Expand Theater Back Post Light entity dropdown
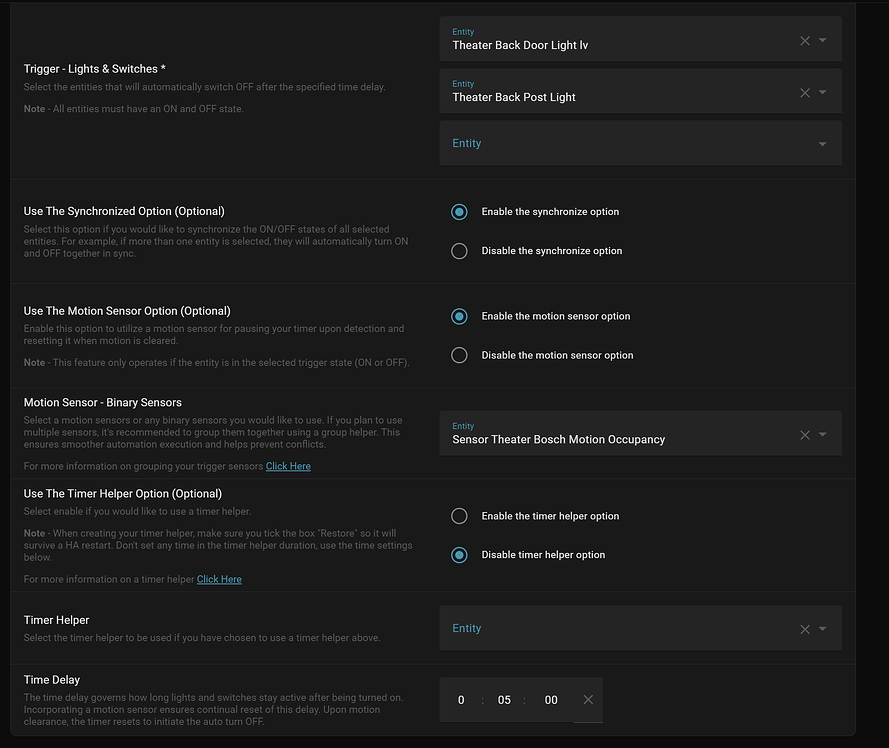 click(823, 92)
